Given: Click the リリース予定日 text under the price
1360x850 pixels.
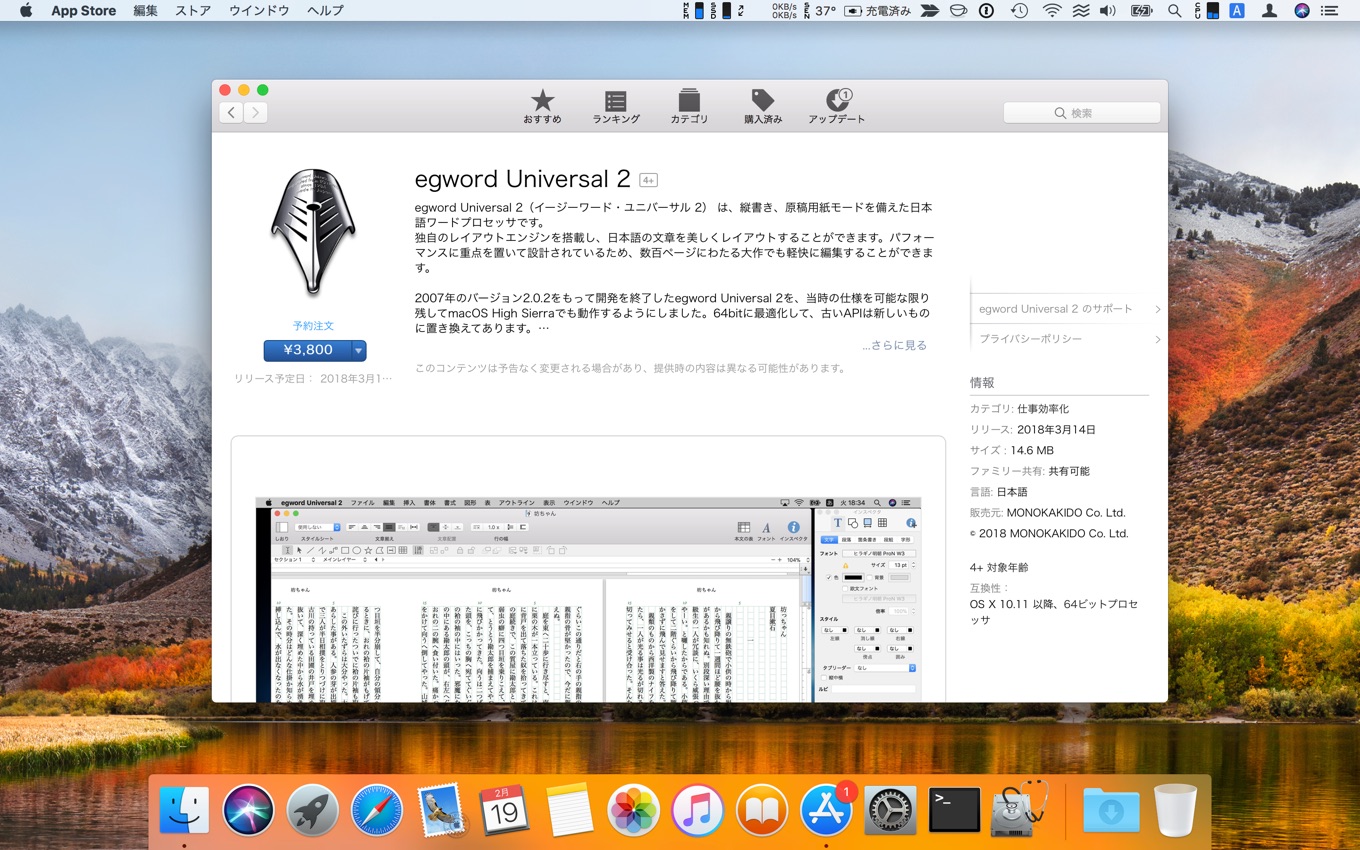Looking at the screenshot, I should [313, 379].
